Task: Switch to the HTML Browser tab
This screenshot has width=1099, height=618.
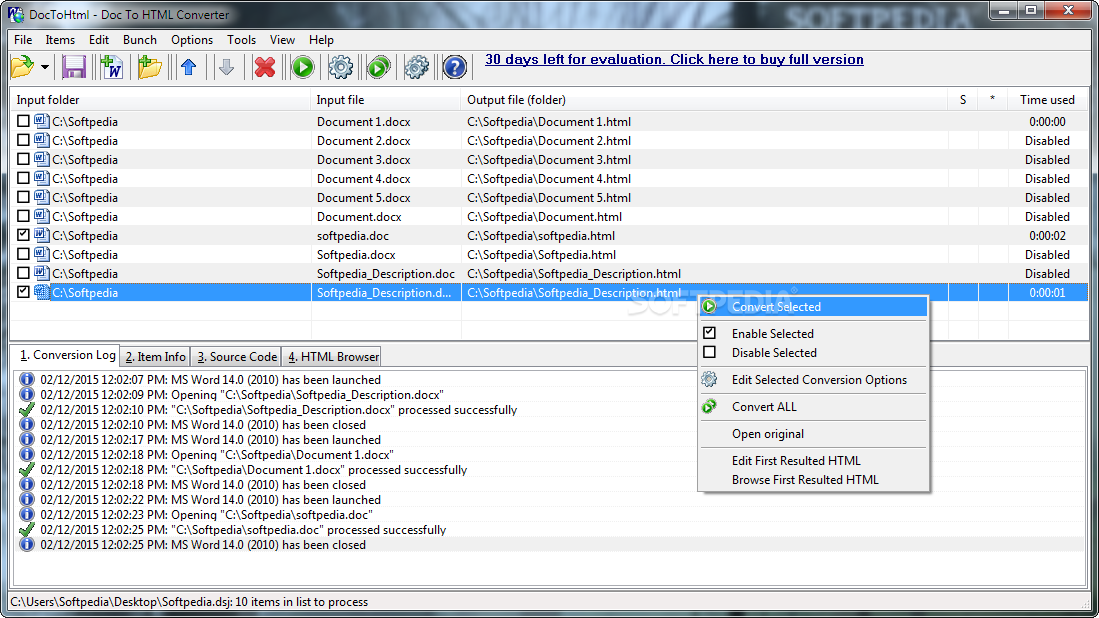Action: tap(333, 357)
